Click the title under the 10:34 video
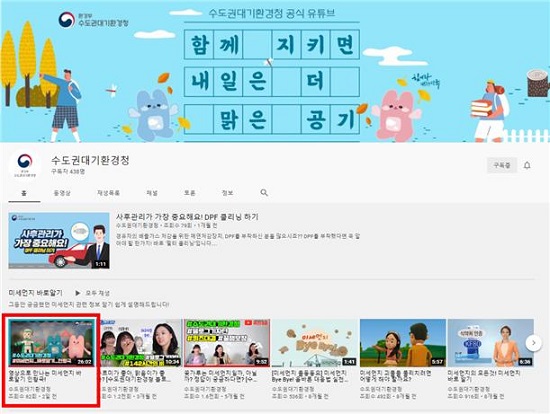Viewport: 550px width, 414px height. coord(136,376)
